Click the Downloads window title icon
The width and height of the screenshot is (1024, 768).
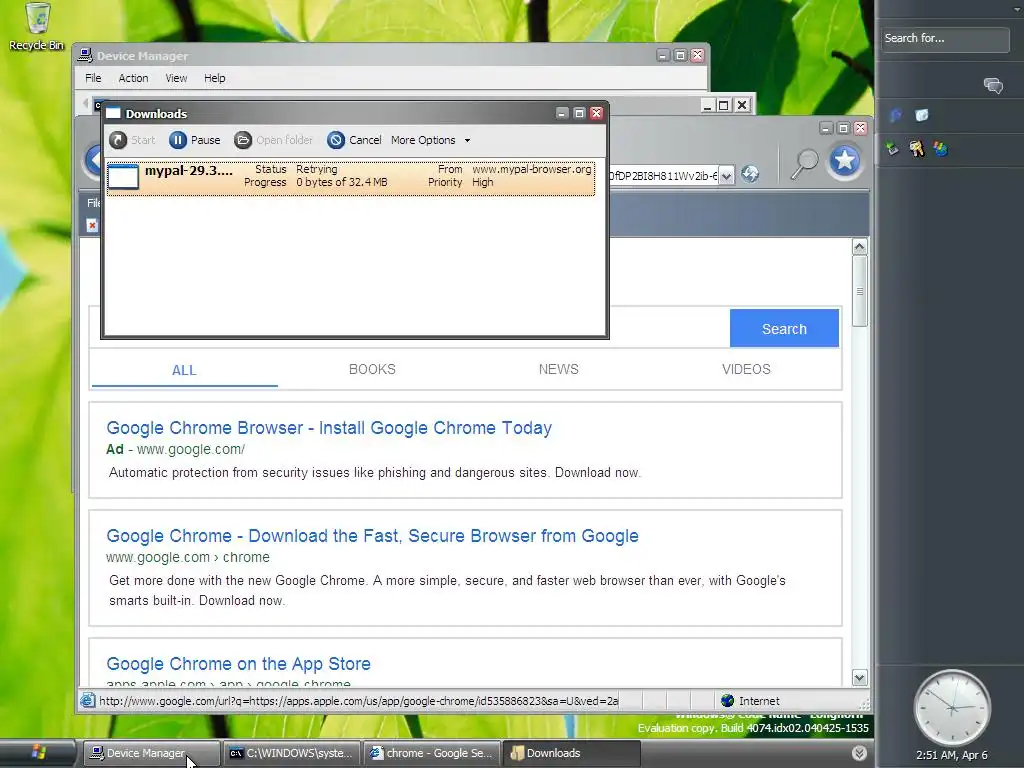point(114,113)
